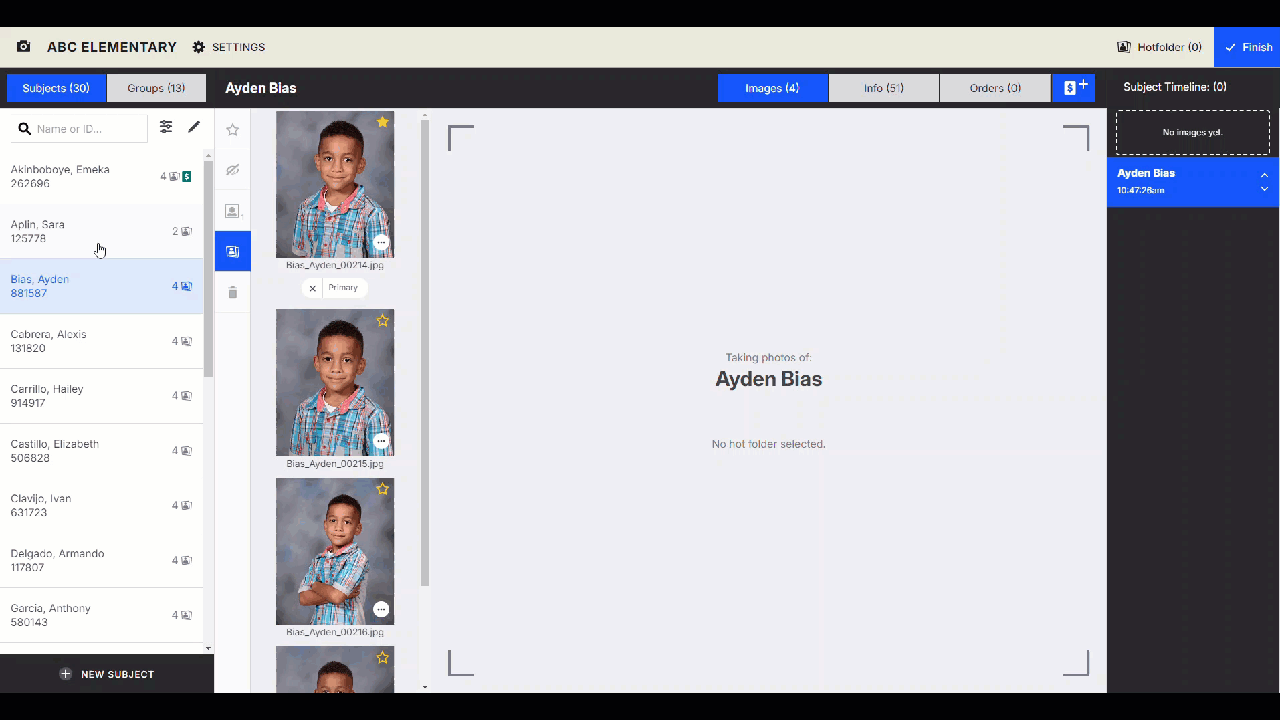Toggle favorite star on Bias_Ayden_00215.jpg

point(382,321)
